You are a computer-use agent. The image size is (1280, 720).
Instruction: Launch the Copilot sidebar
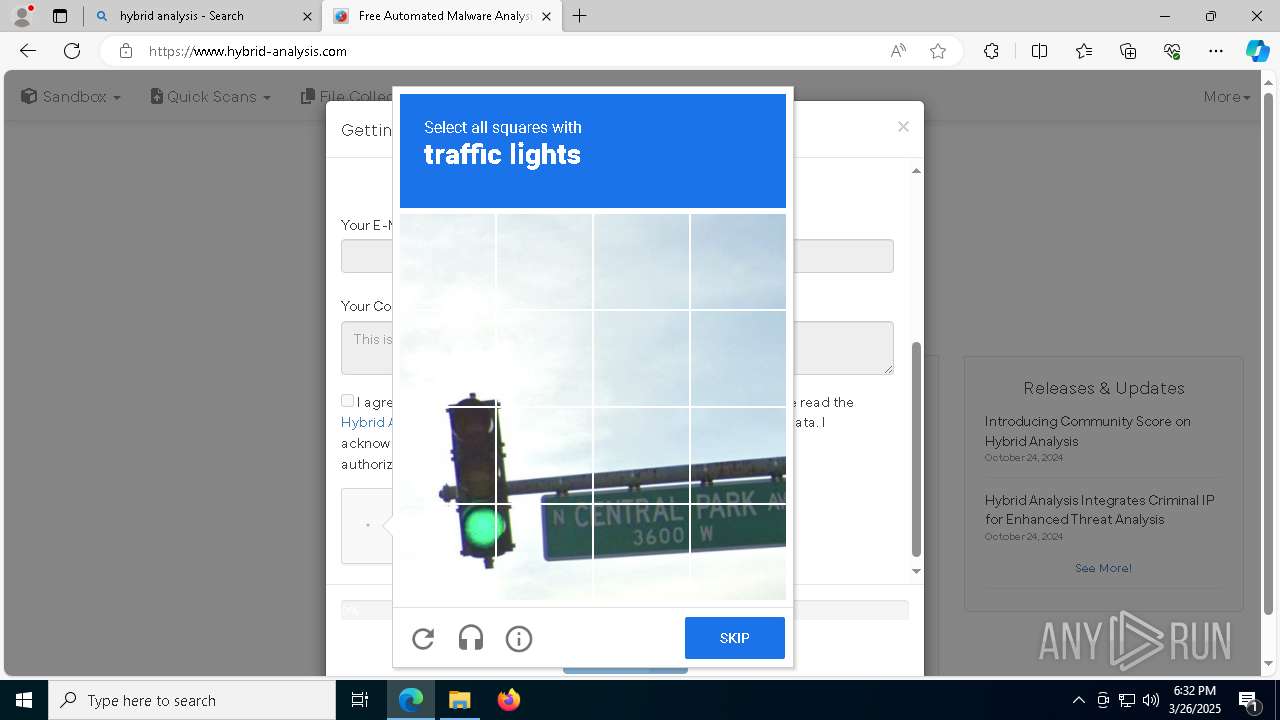coord(1257,51)
